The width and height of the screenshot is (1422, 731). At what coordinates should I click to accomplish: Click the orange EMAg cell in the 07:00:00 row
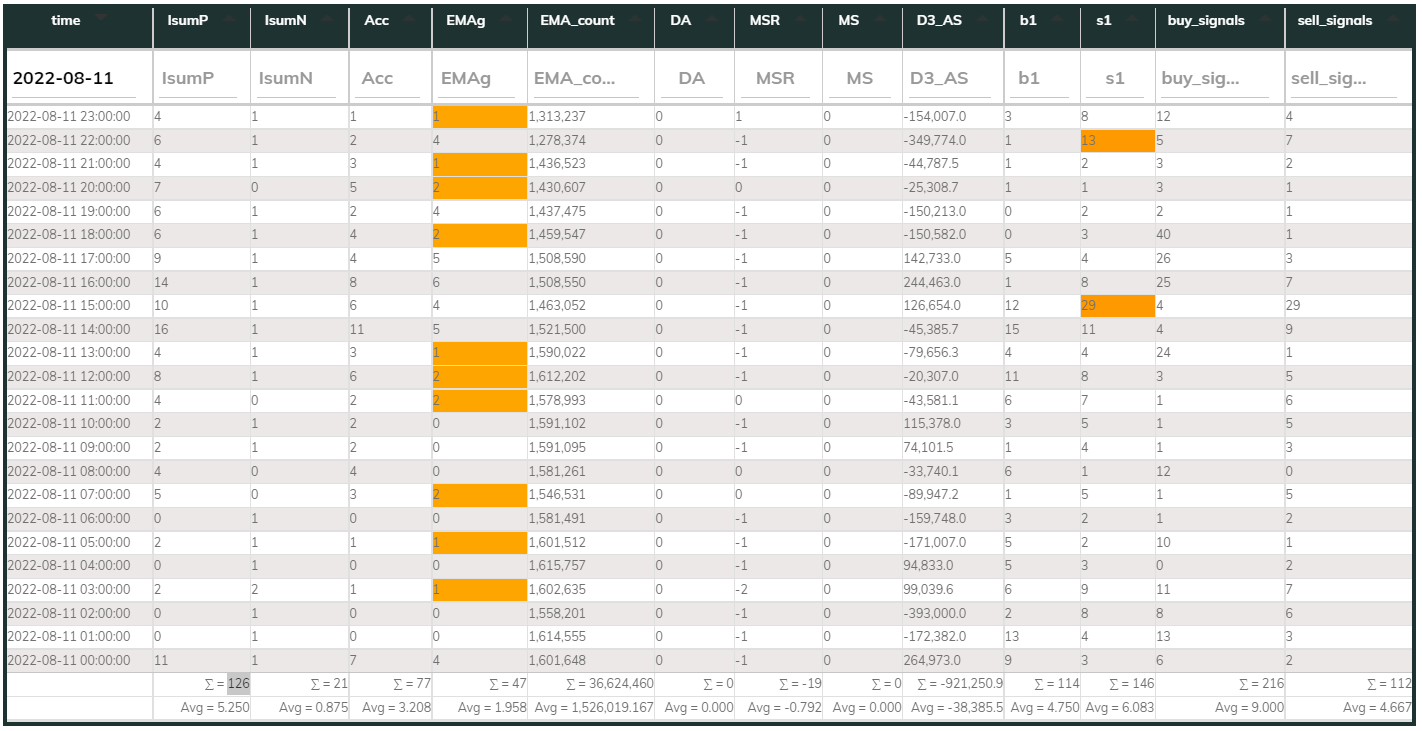tap(479, 494)
